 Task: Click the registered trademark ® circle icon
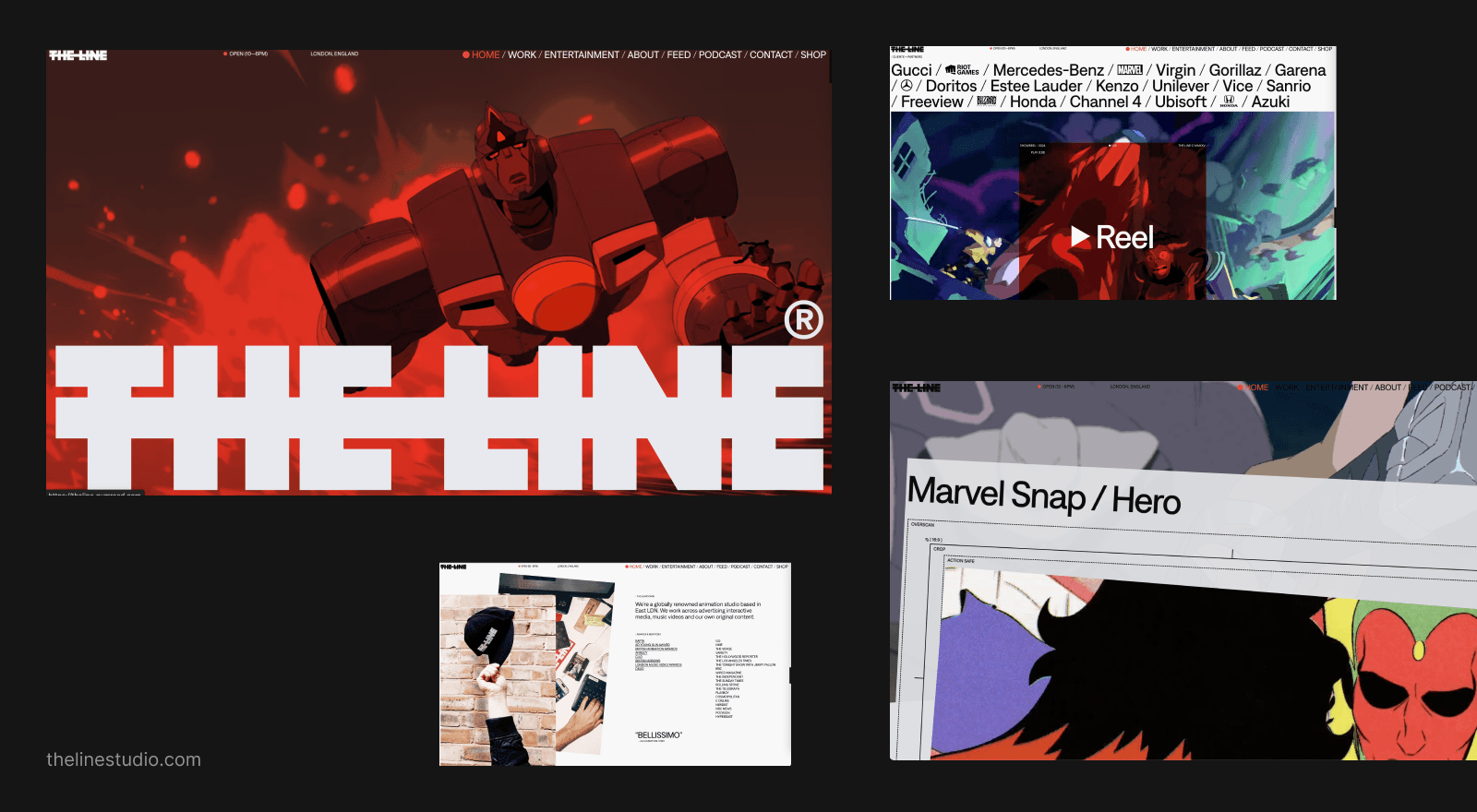pyautogui.click(x=804, y=320)
